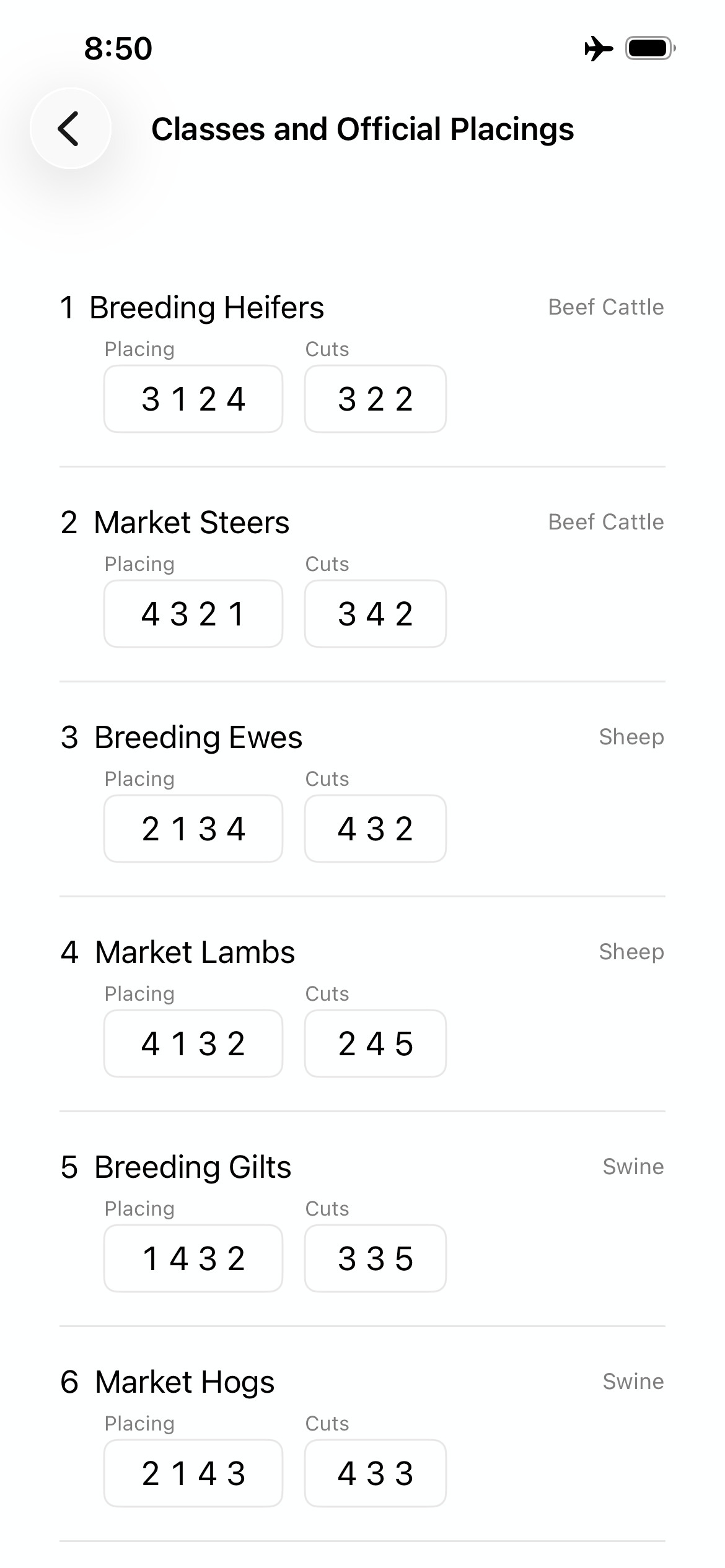Tap the Breeding Heifers class title
The width and height of the screenshot is (725, 1568).
tap(206, 308)
